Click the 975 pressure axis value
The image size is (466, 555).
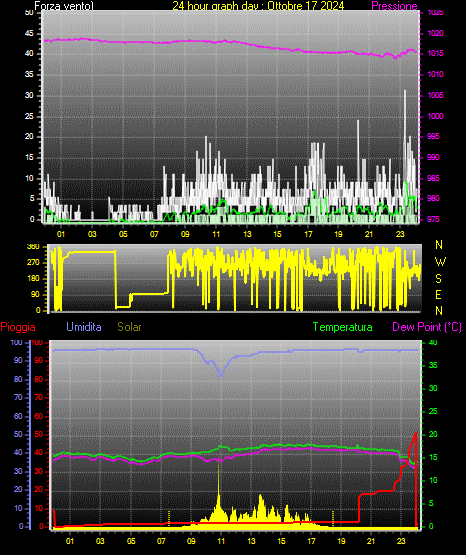click(x=433, y=219)
